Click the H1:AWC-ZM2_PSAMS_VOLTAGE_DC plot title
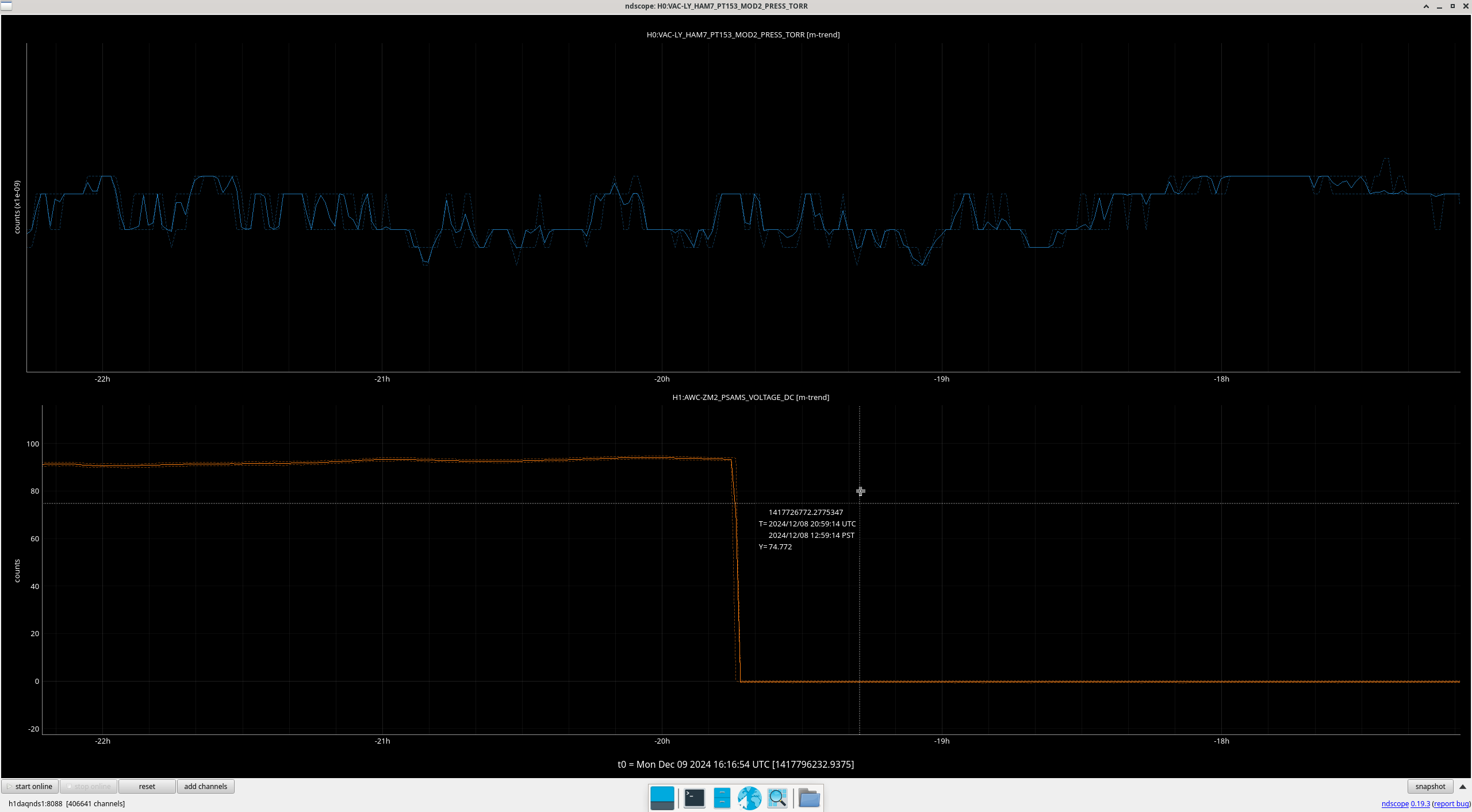1472x812 pixels. coord(750,397)
